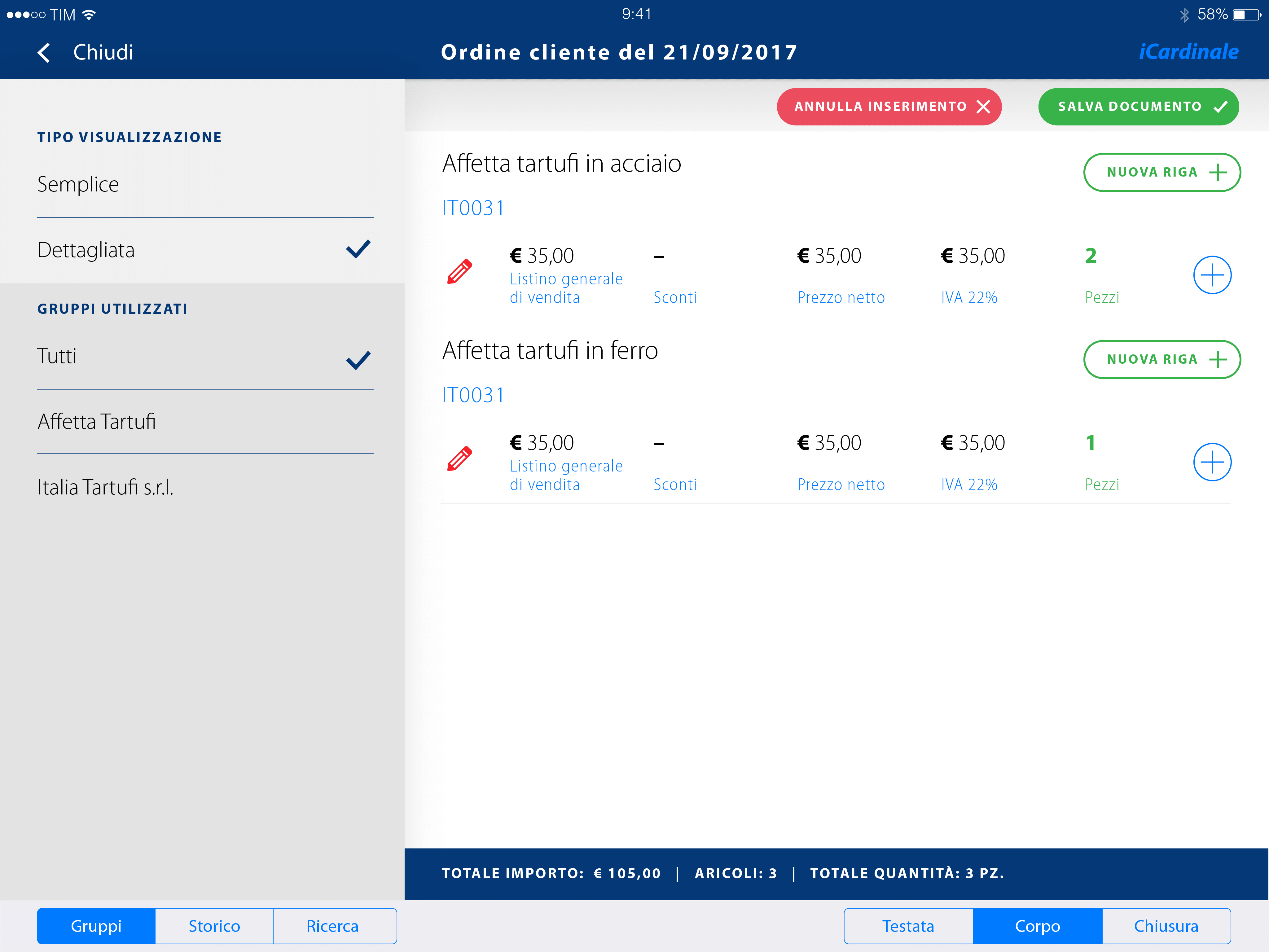The image size is (1269, 952).
Task: Edit ferro row with red pencil icon
Action: [459, 459]
